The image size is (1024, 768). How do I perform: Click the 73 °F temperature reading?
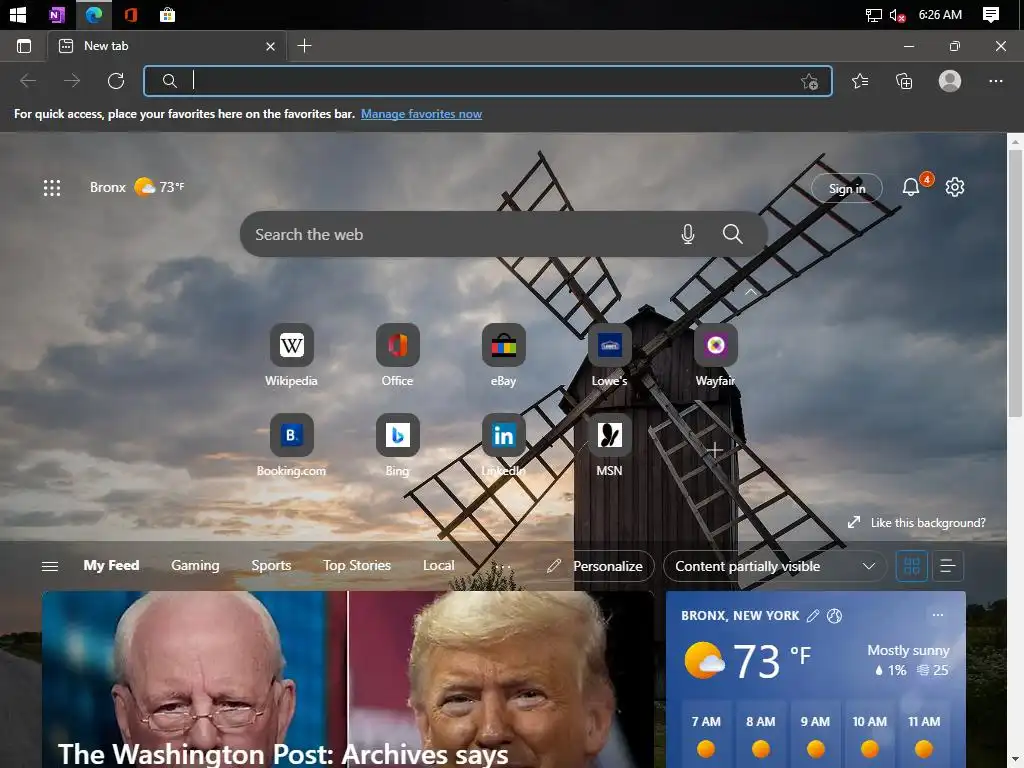click(x=771, y=661)
